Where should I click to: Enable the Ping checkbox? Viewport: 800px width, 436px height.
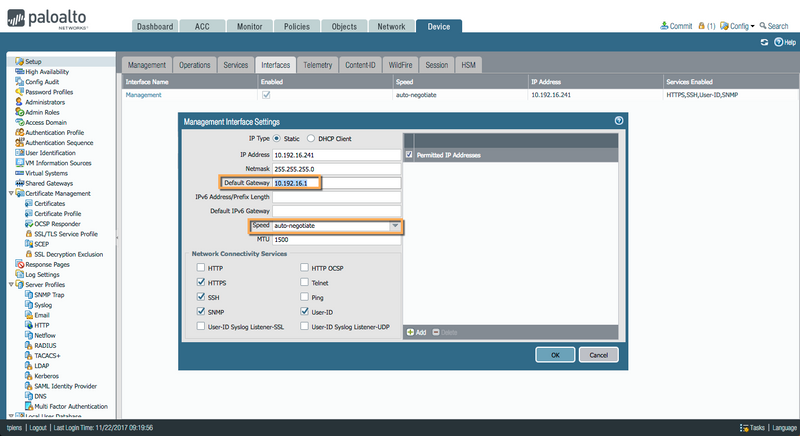(x=304, y=297)
